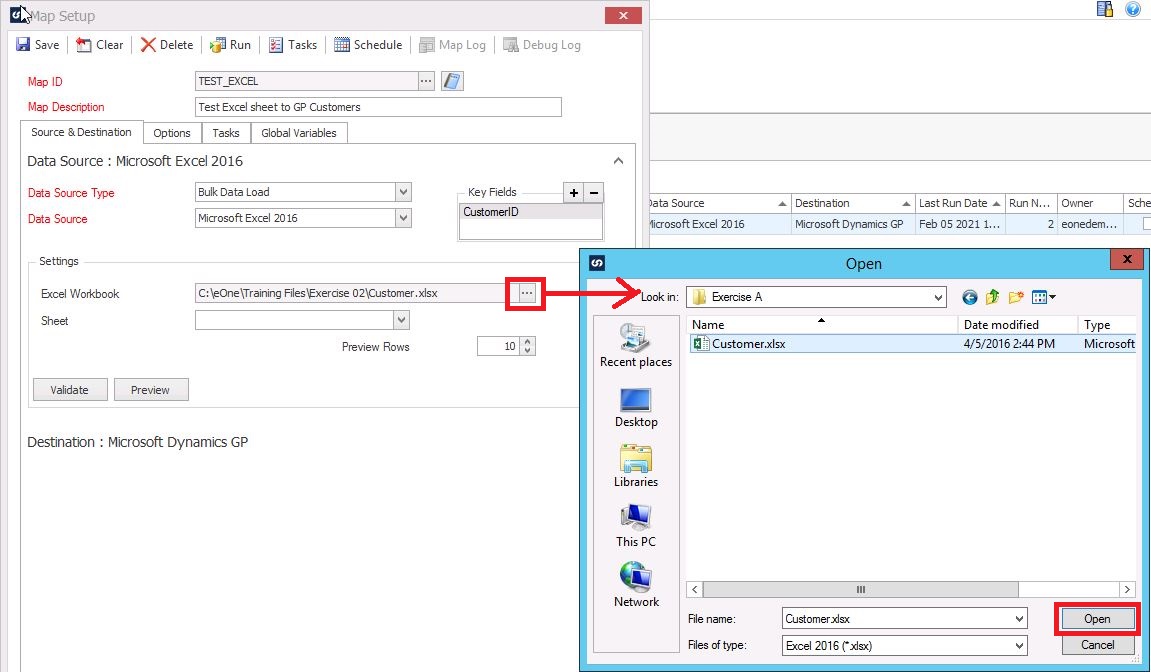Decrease Preview Rows with the down stepper
The width and height of the screenshot is (1151, 672).
(528, 351)
